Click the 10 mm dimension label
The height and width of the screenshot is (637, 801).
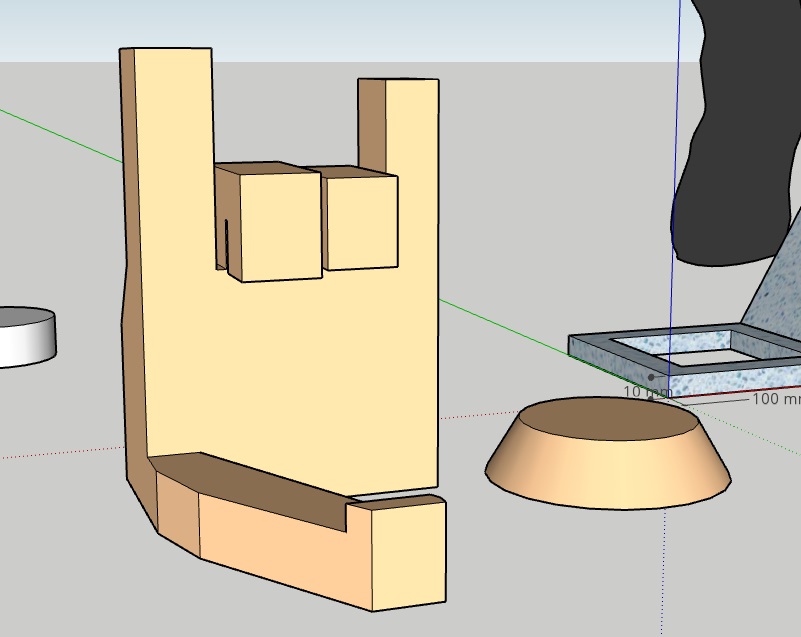tap(641, 392)
